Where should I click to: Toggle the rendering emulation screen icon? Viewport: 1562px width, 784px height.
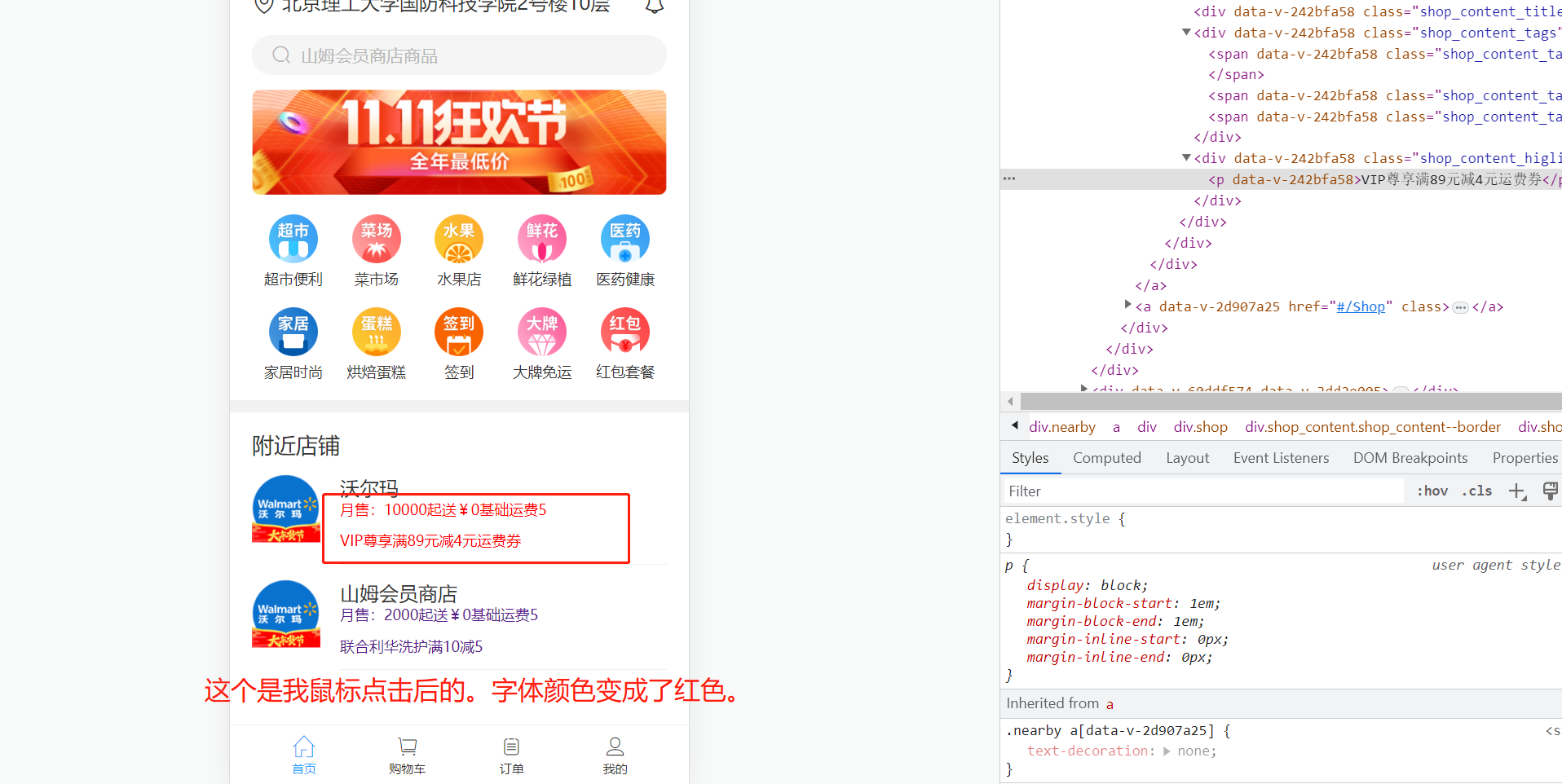coord(1550,491)
